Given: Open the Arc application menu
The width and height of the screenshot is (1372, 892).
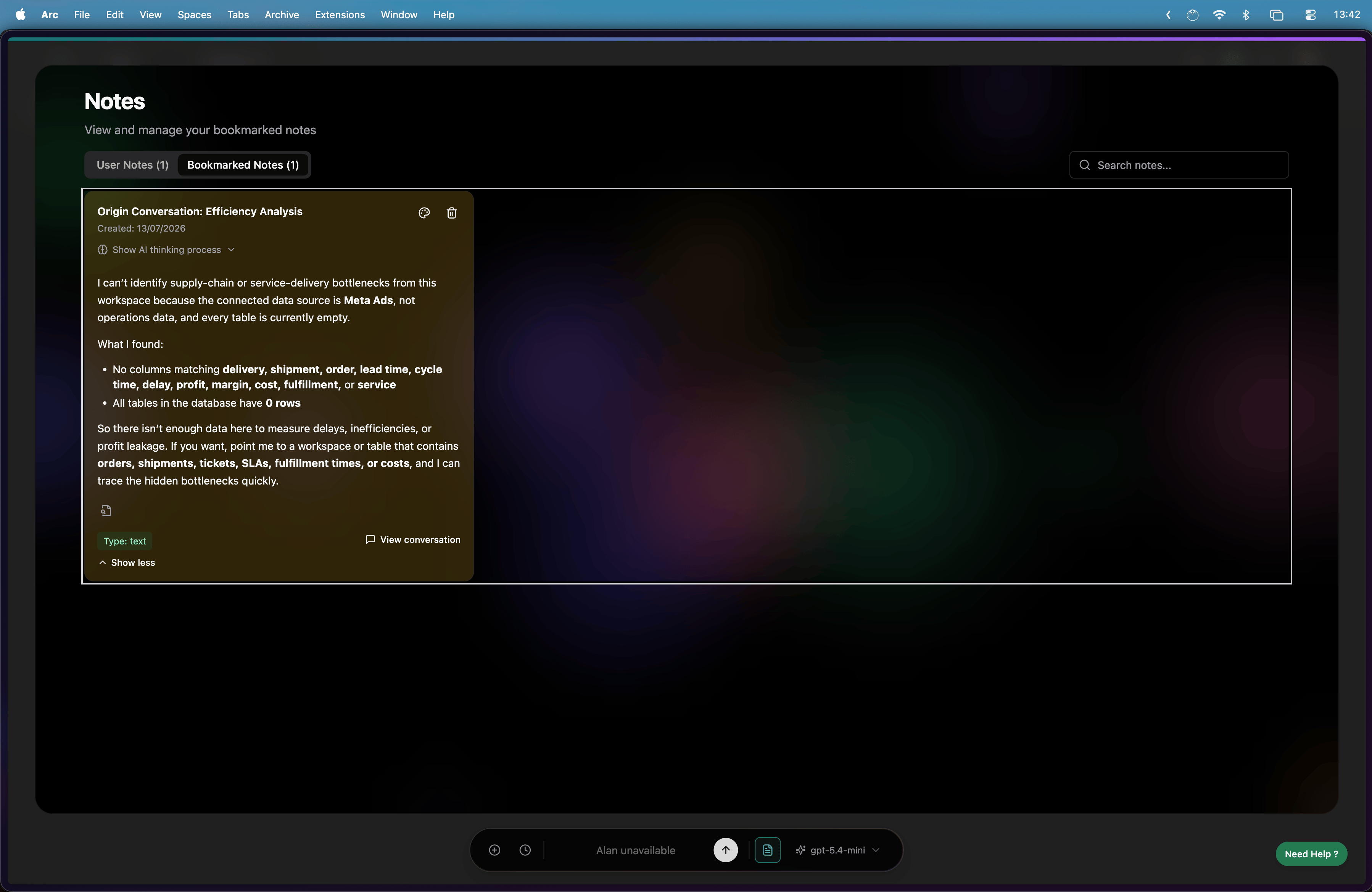Looking at the screenshot, I should [50, 14].
